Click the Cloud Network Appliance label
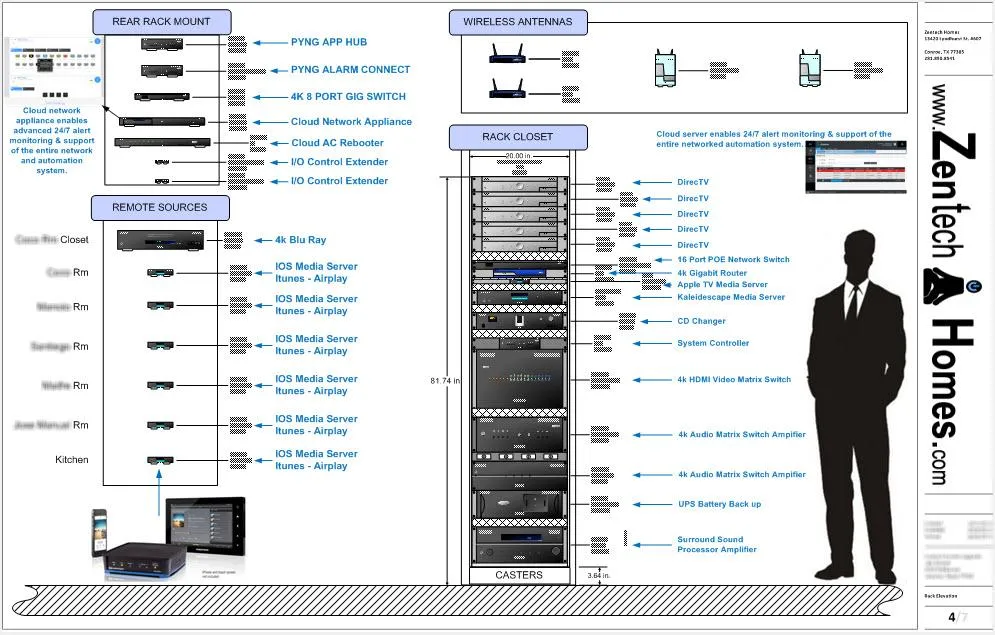The width and height of the screenshot is (995, 635). point(351,121)
